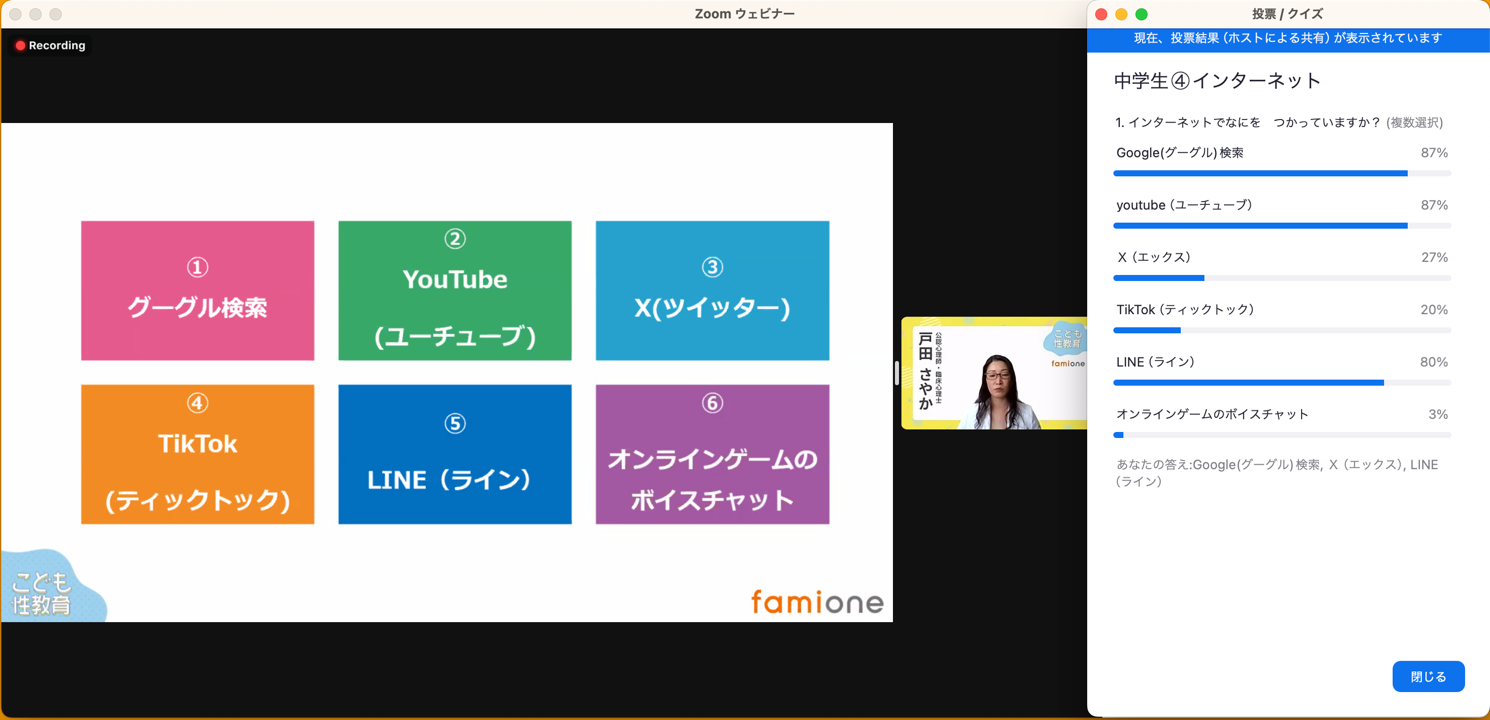1490x720 pixels.
Task: Click the 27% value for X
Action: (1434, 257)
